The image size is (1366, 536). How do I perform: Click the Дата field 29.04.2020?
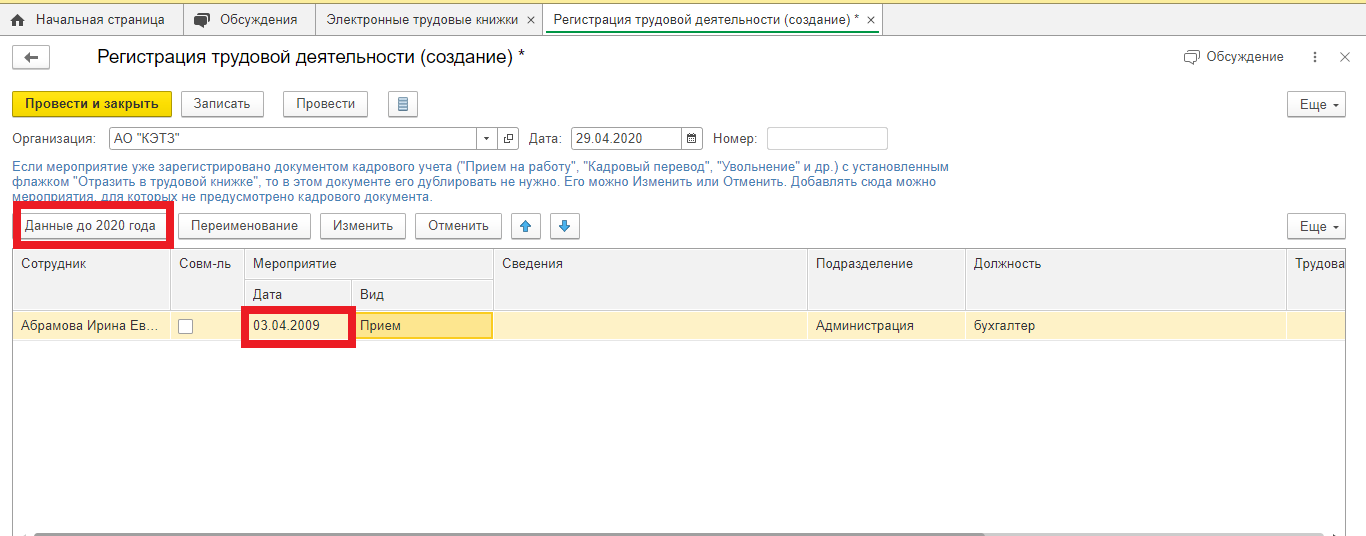tap(626, 139)
